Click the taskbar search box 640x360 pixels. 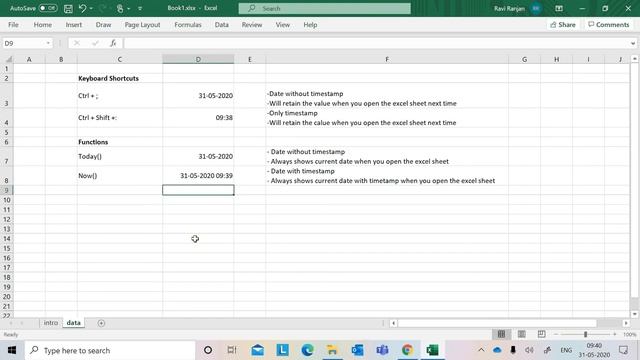coord(110,350)
